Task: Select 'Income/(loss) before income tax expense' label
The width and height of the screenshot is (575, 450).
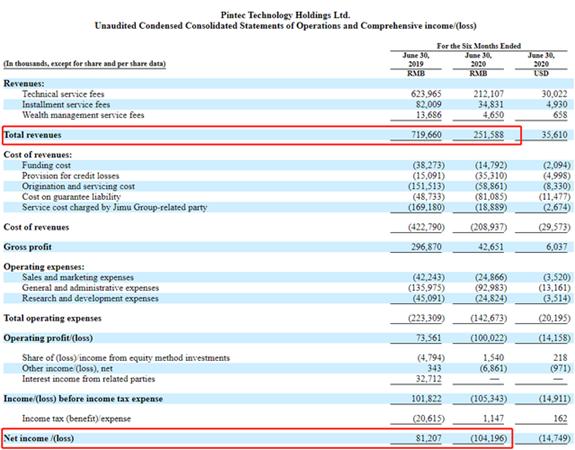Action: tap(83, 399)
